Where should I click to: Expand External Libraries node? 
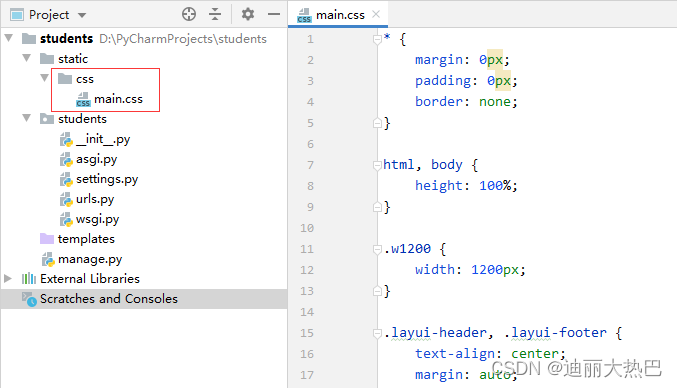tap(8, 278)
